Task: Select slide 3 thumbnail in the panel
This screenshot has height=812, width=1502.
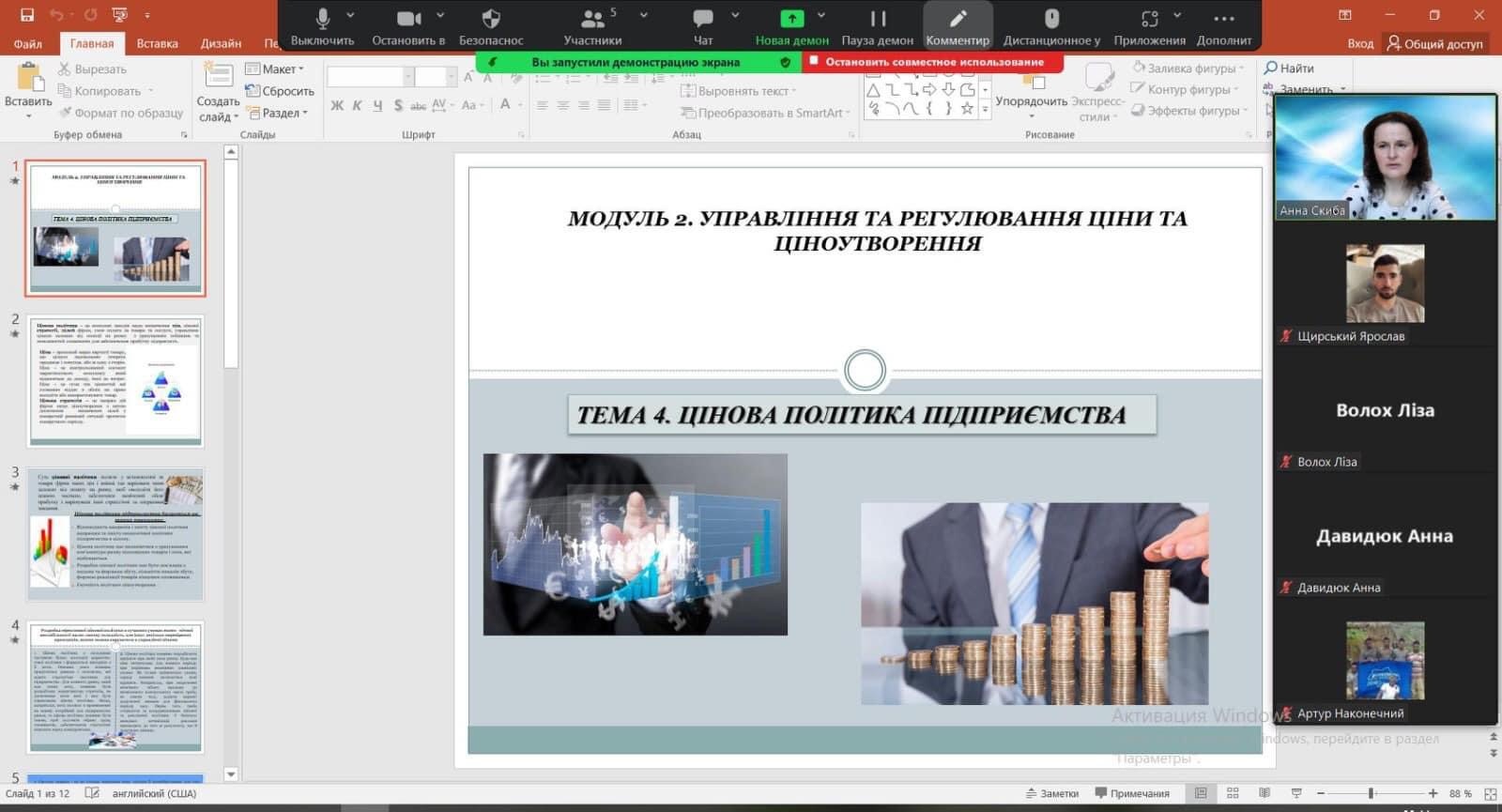Action: tap(115, 534)
